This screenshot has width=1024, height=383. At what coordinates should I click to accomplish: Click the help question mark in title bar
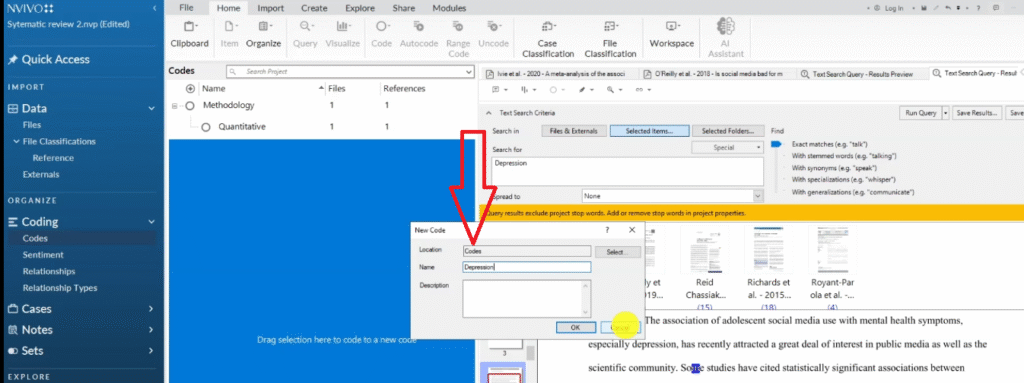978,8
